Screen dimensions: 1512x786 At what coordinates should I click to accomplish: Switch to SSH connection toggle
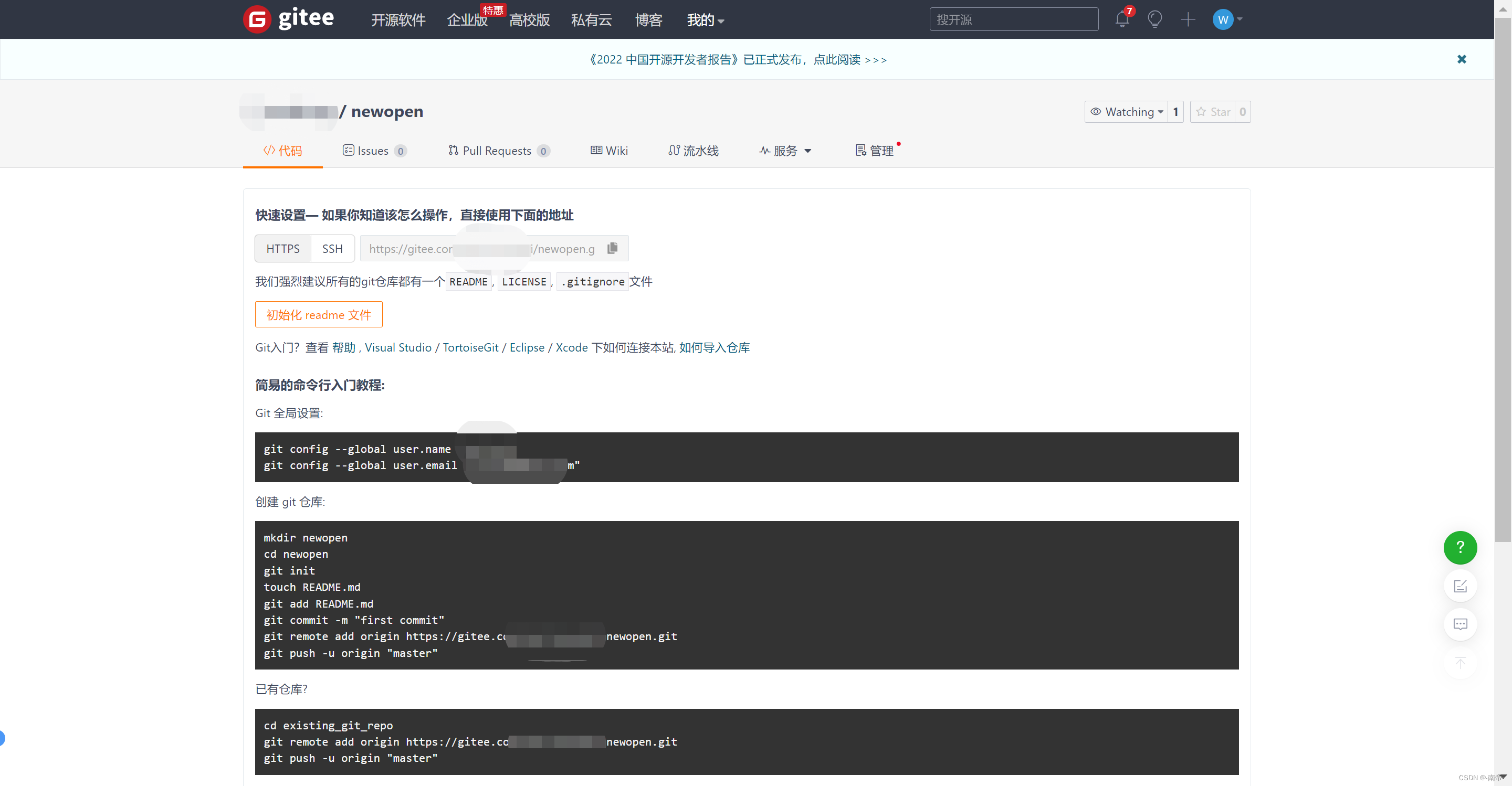tap(334, 249)
